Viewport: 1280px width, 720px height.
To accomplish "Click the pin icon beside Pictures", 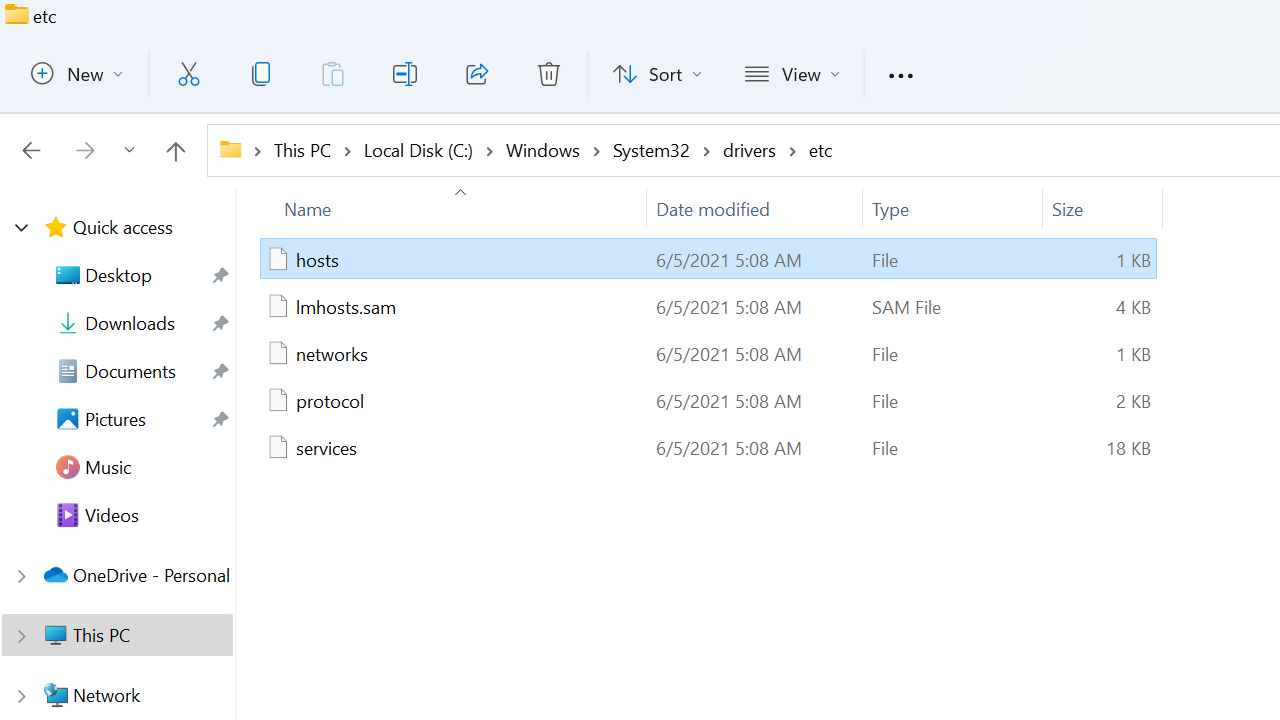I will (x=220, y=420).
